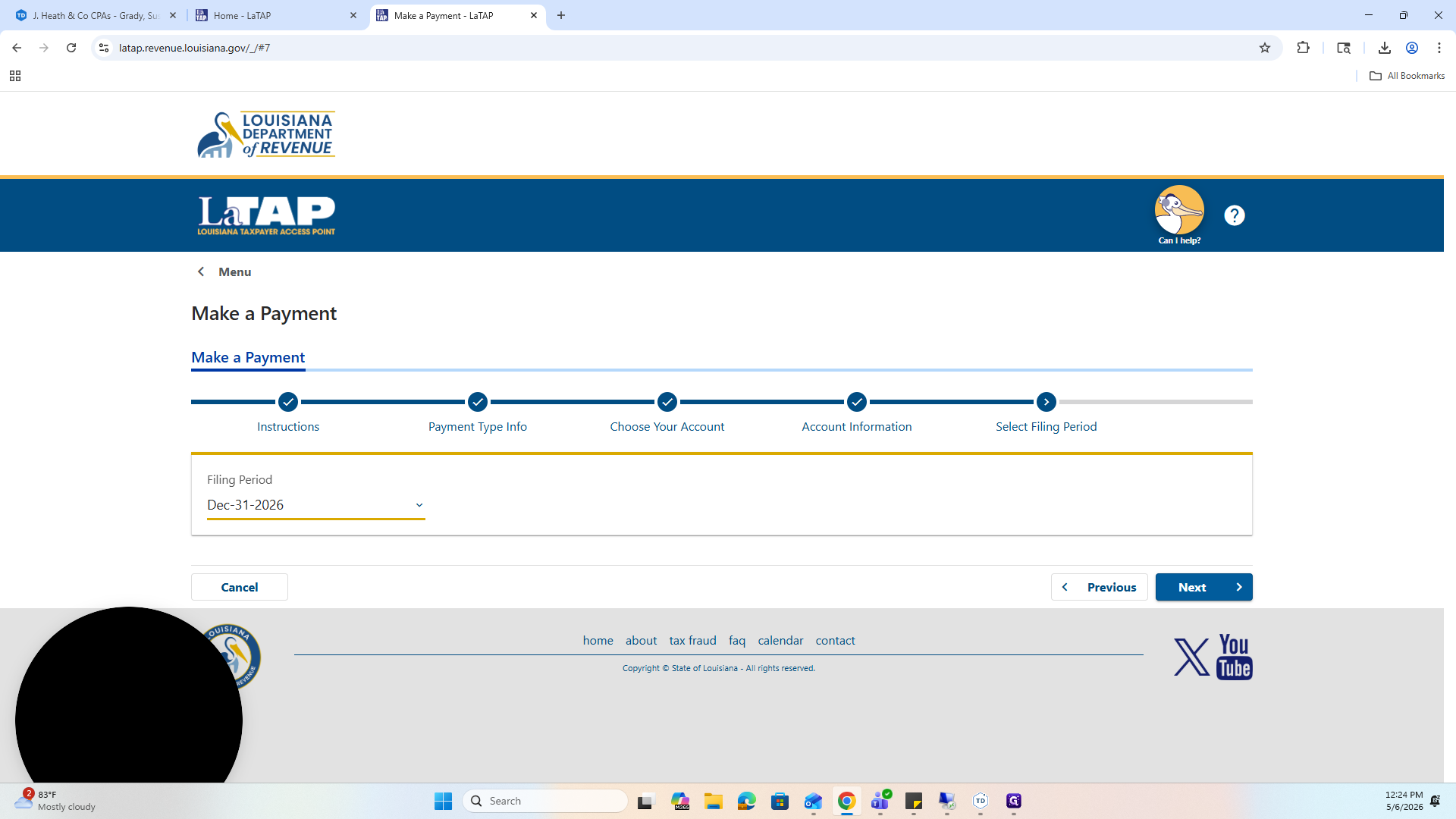Open the Can I help pelican assistant
1456x819 pixels.
point(1179,215)
